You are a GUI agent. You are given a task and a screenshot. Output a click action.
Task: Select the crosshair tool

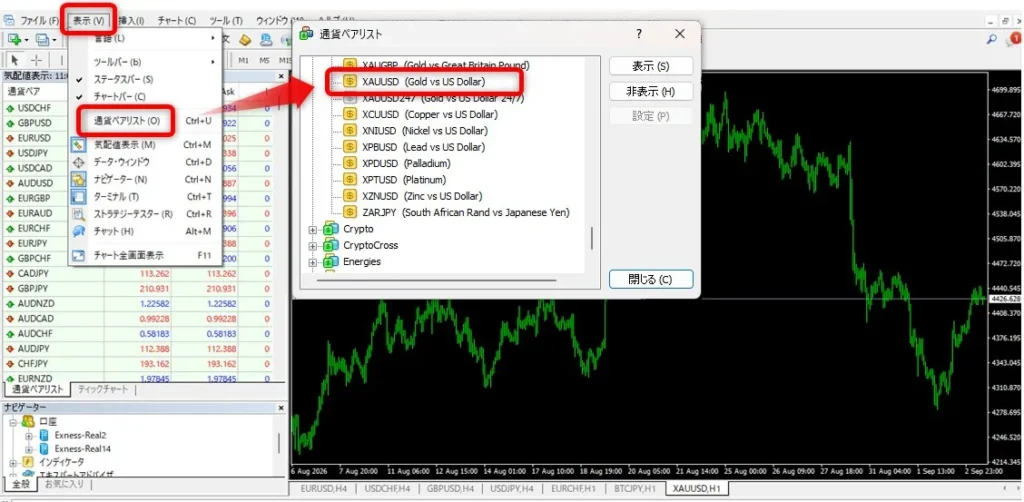(37, 60)
